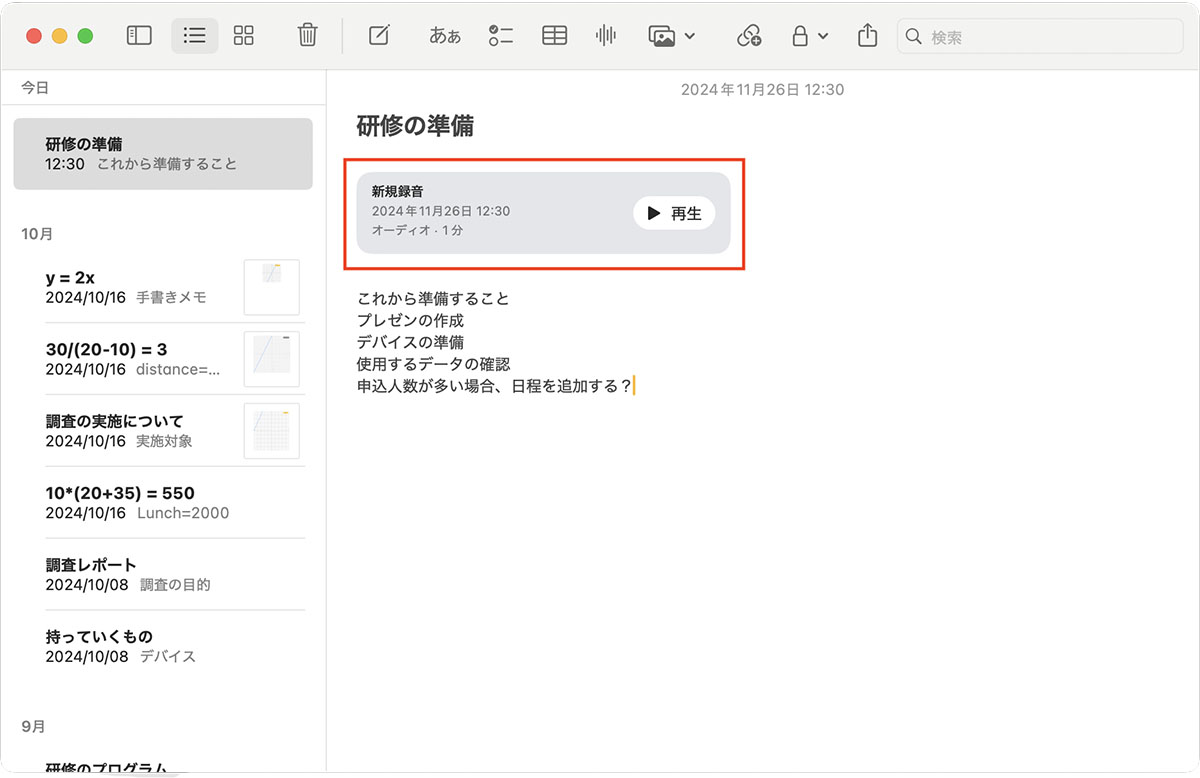Play the 新規録音 recording
Viewport: 1200px width, 778px height.
pos(674,213)
